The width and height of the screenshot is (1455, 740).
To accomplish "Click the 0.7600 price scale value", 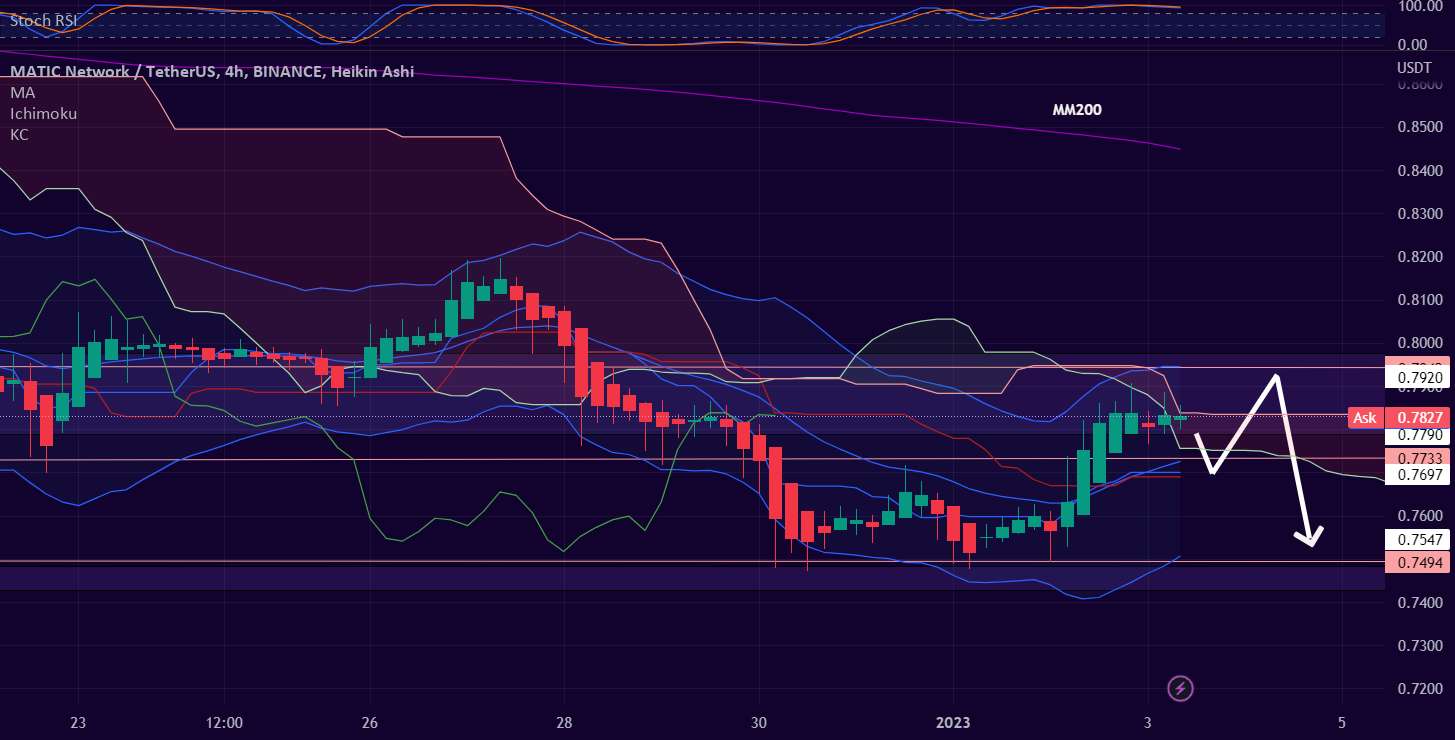I will coord(1418,516).
